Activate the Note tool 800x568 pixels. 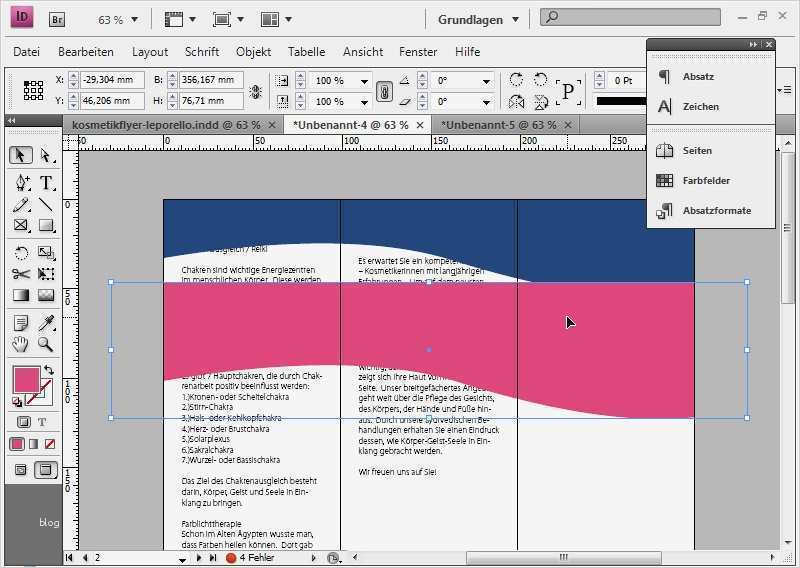pyautogui.click(x=21, y=323)
